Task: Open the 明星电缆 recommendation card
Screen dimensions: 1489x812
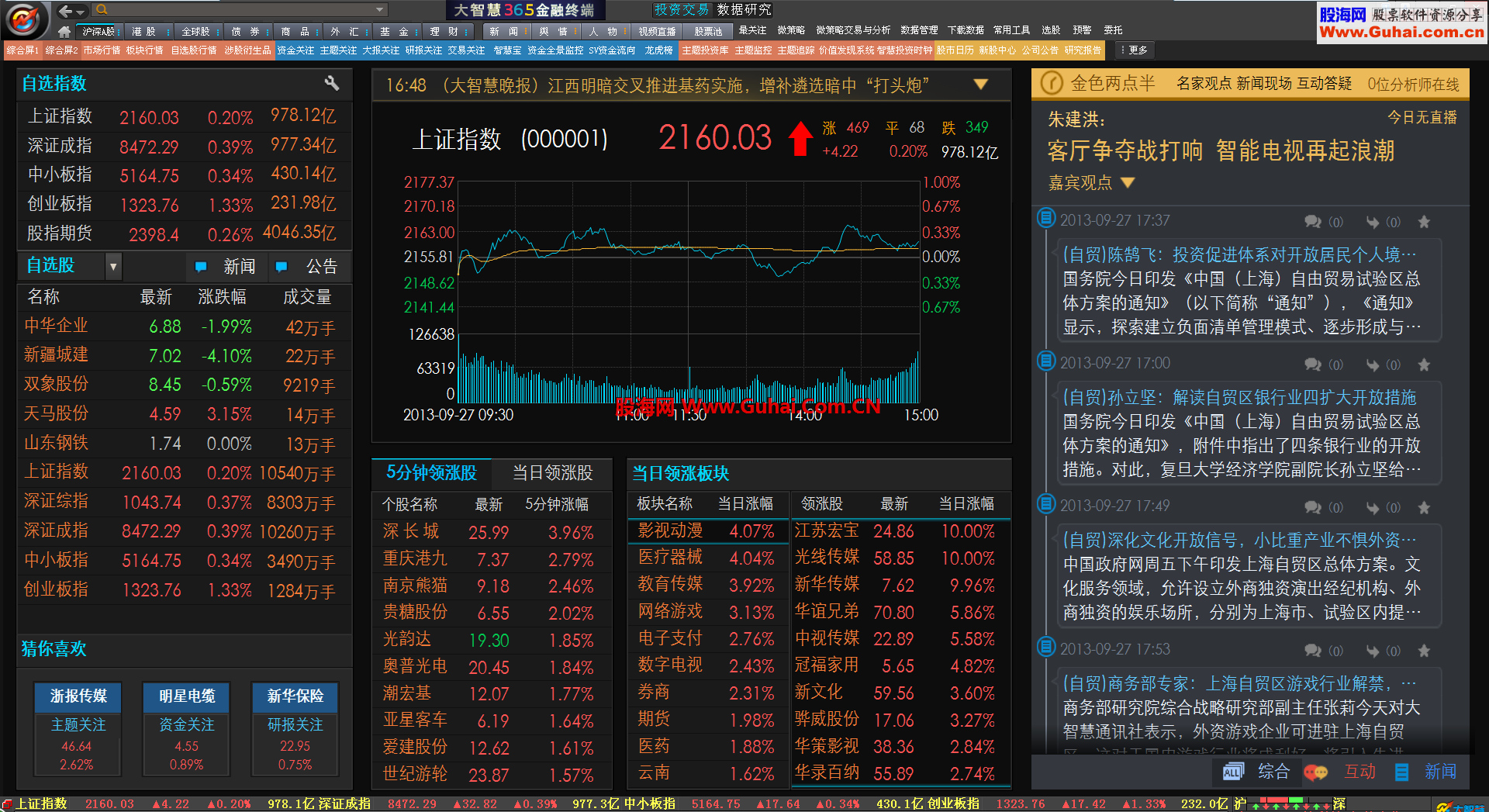Action: point(186,729)
